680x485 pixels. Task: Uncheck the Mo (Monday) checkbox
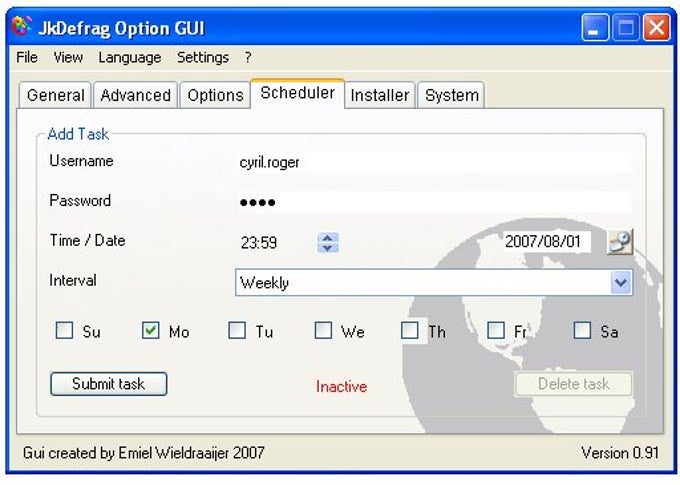coord(150,330)
